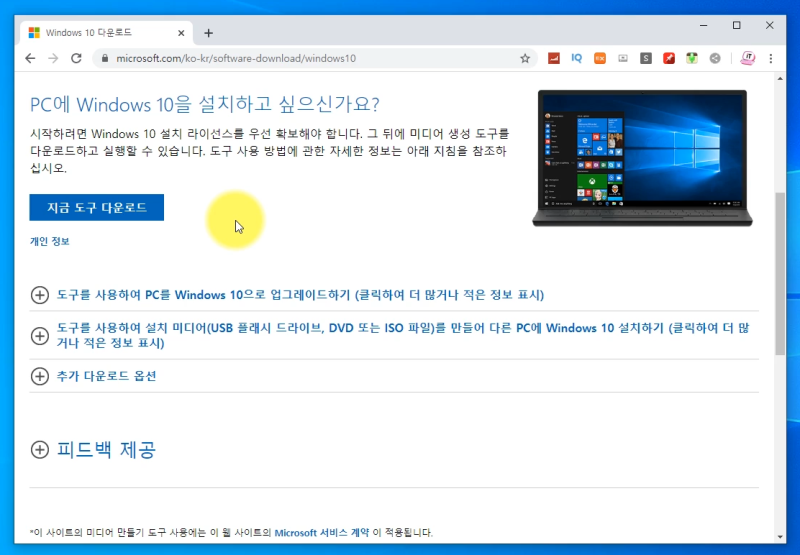Open Chrome's three-dot menu
This screenshot has height=555, width=800.
pyautogui.click(x=770, y=58)
